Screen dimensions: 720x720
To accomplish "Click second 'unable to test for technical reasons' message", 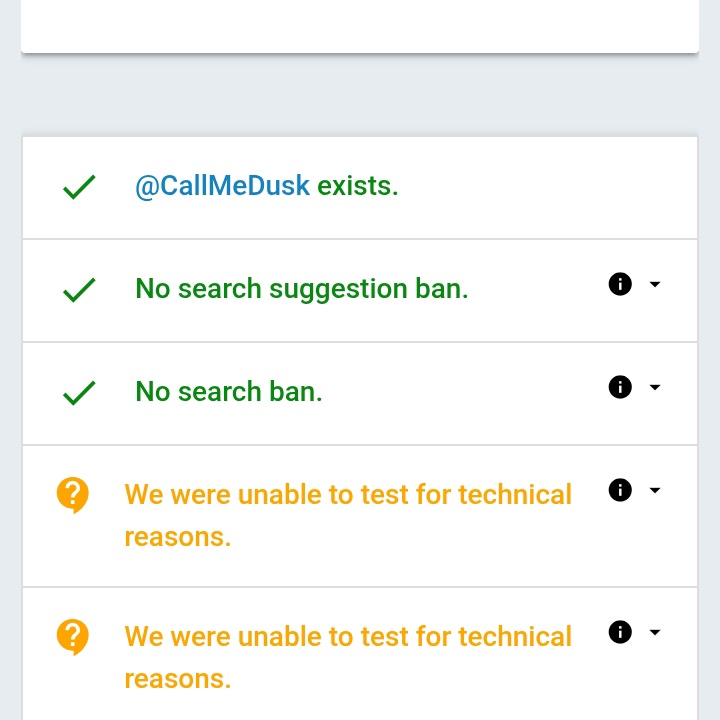I will pyautogui.click(x=348, y=658).
